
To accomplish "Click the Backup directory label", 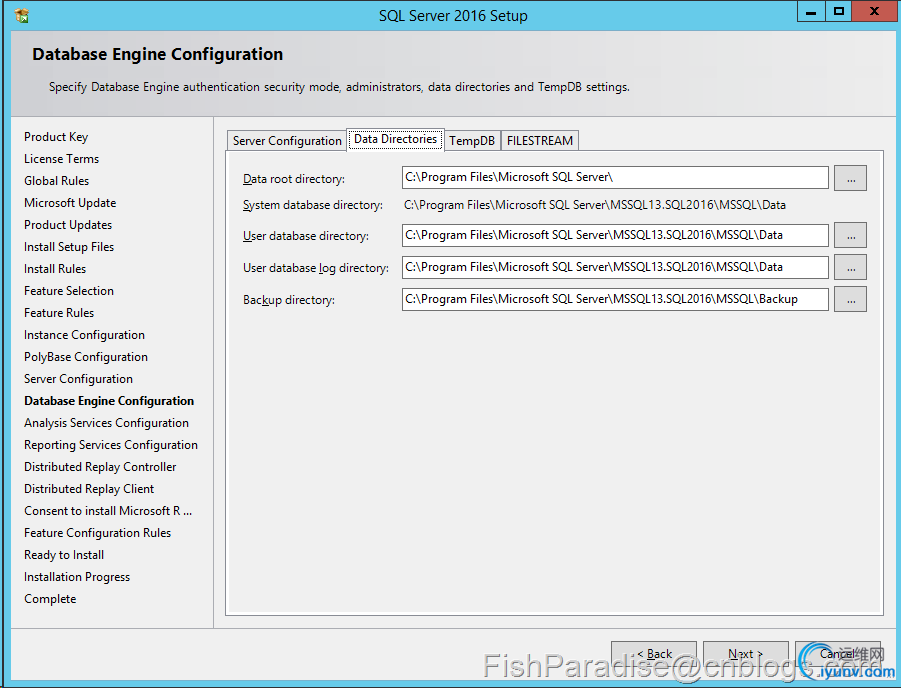I will coord(288,301).
